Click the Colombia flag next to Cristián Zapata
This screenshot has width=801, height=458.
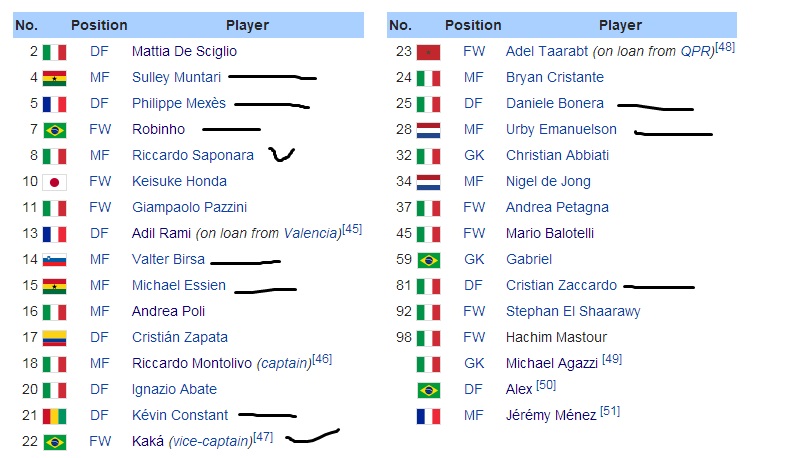click(x=54, y=338)
